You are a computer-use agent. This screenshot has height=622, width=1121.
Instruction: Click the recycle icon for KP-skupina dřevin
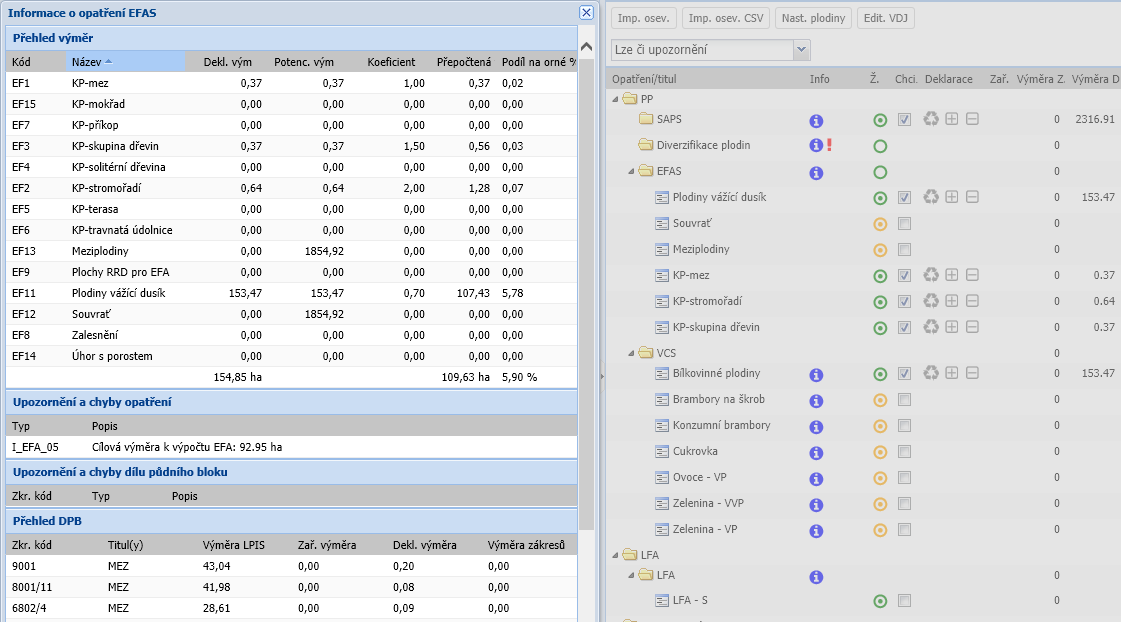point(931,327)
